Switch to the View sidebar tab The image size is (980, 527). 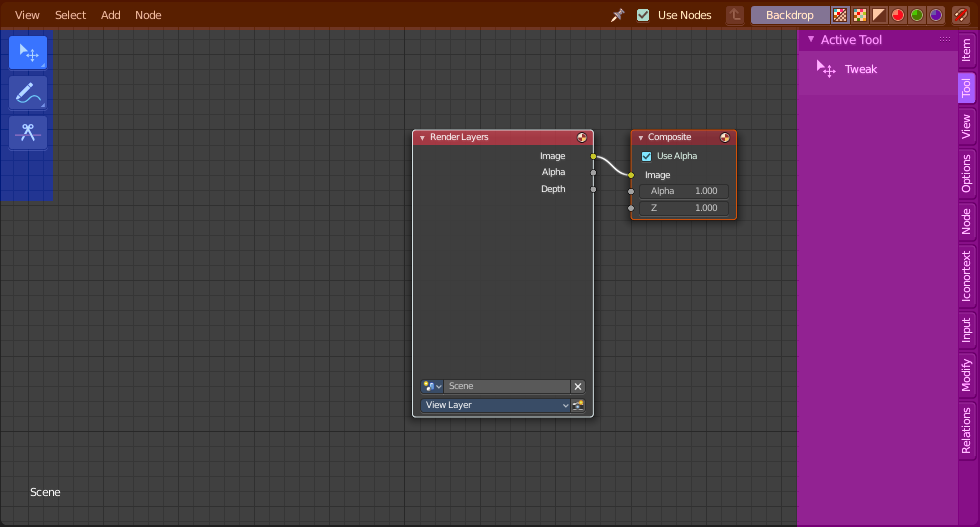point(966,126)
